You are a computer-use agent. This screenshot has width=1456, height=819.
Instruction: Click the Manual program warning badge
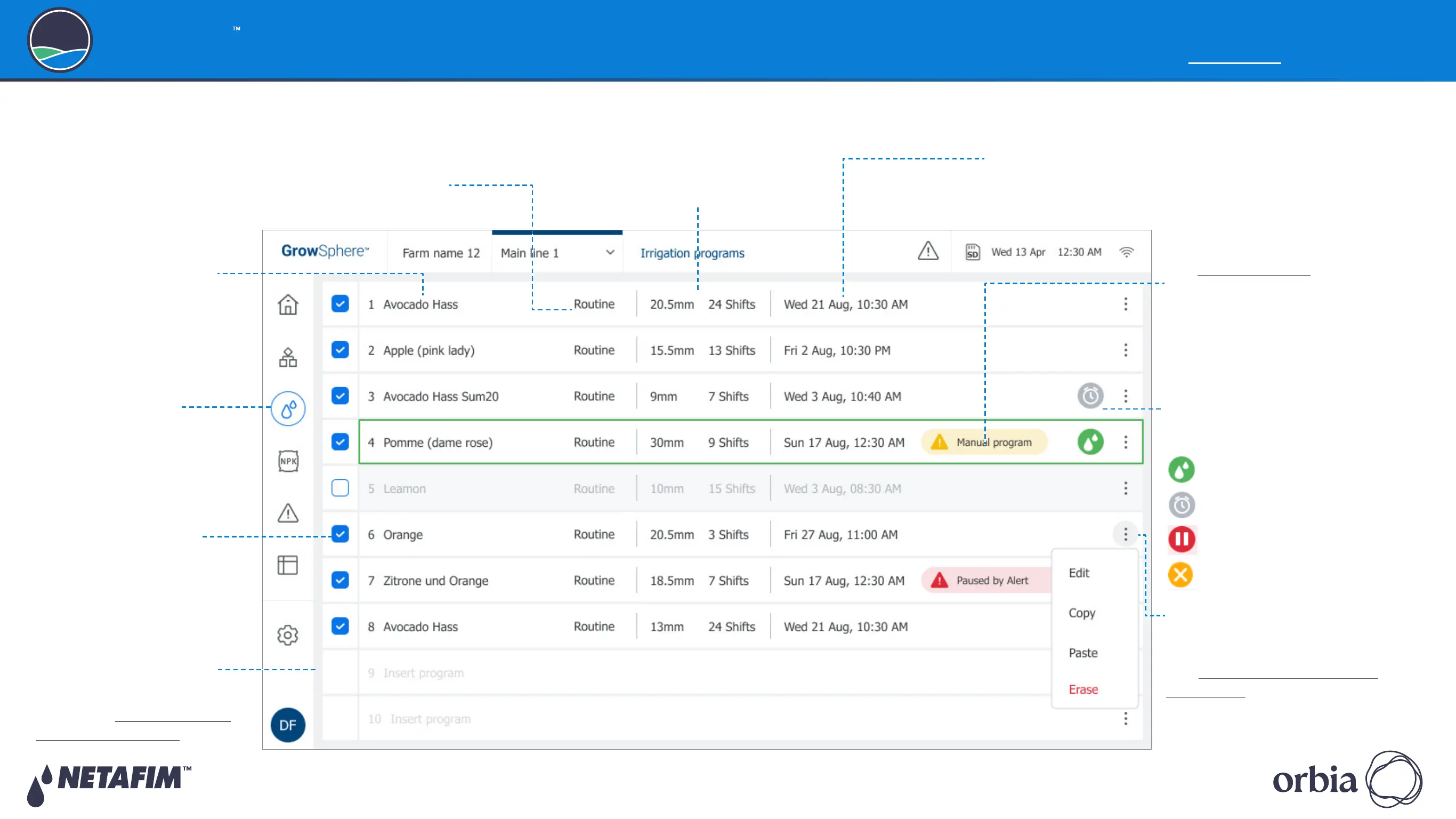click(x=984, y=441)
